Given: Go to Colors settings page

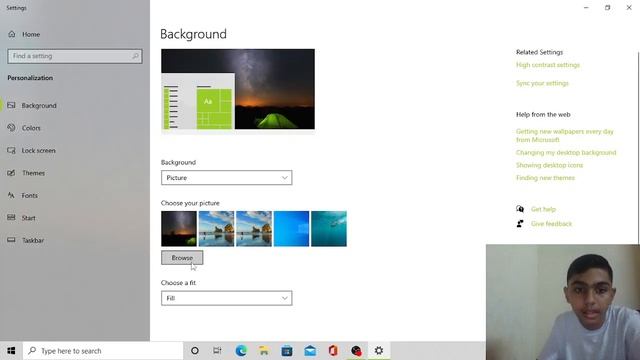Looking at the screenshot, I should pyautogui.click(x=31, y=128).
